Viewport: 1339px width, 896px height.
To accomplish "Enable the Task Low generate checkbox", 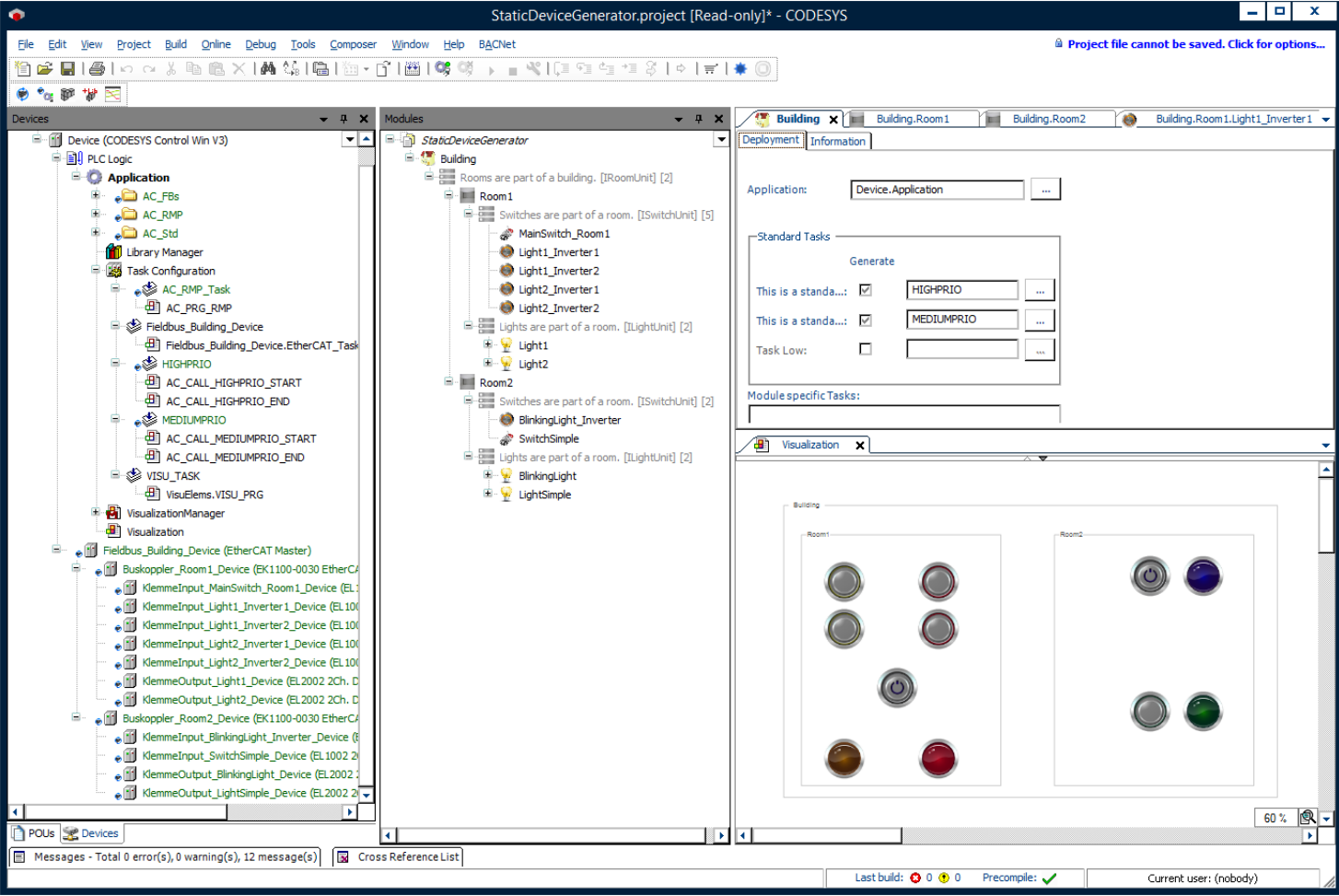I will pyautogui.click(x=866, y=349).
